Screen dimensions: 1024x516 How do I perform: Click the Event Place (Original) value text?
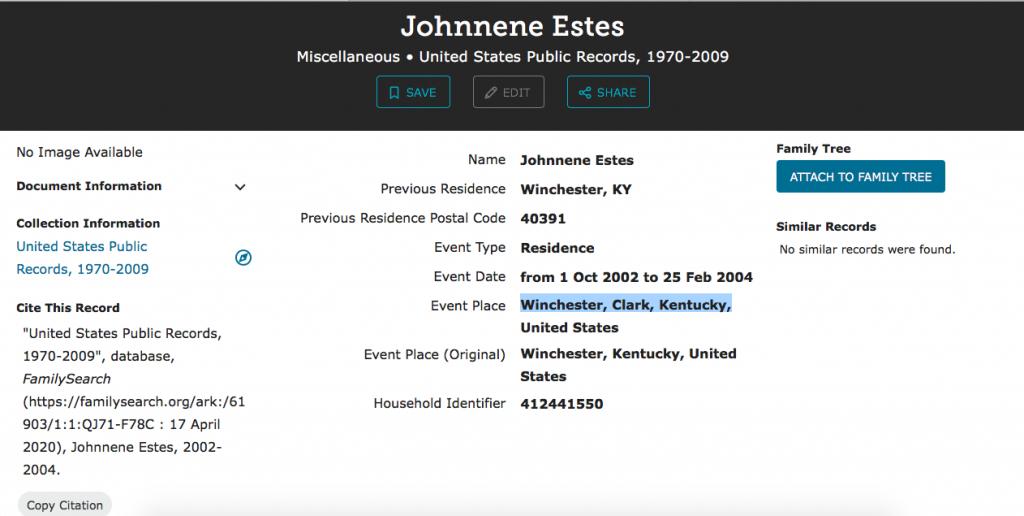tap(628, 365)
